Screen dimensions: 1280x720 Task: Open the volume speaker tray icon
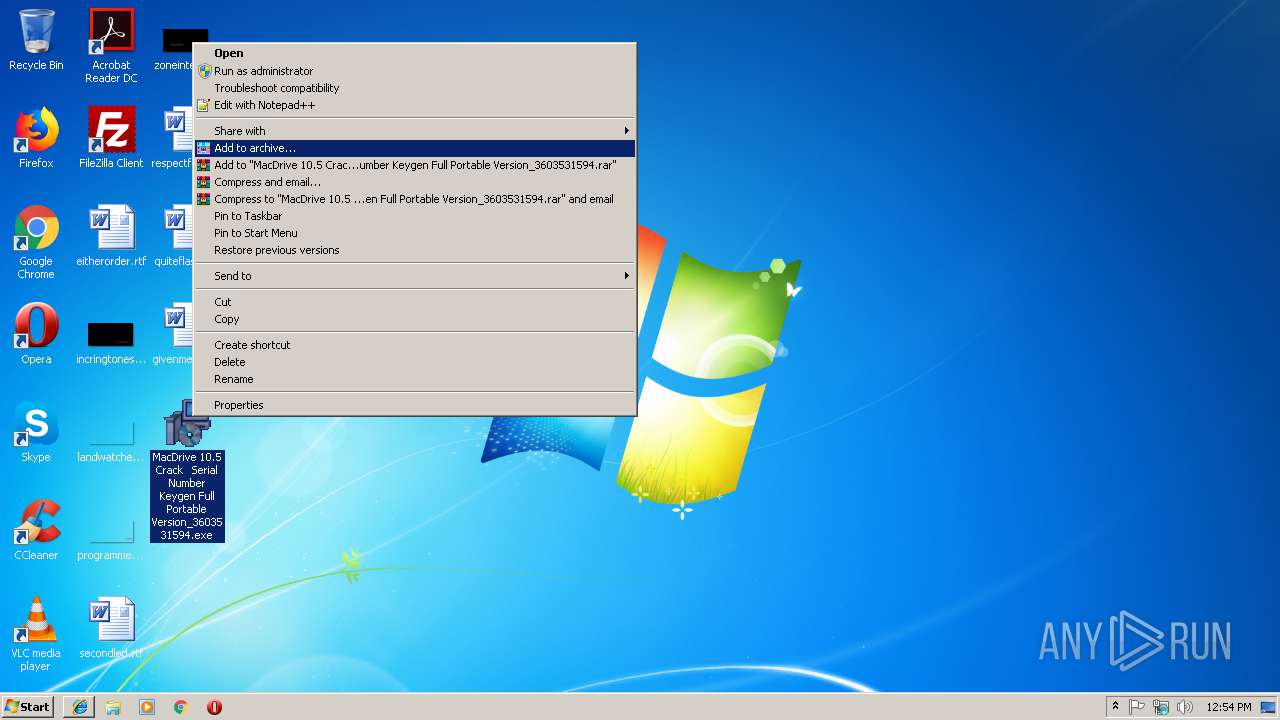point(1185,707)
